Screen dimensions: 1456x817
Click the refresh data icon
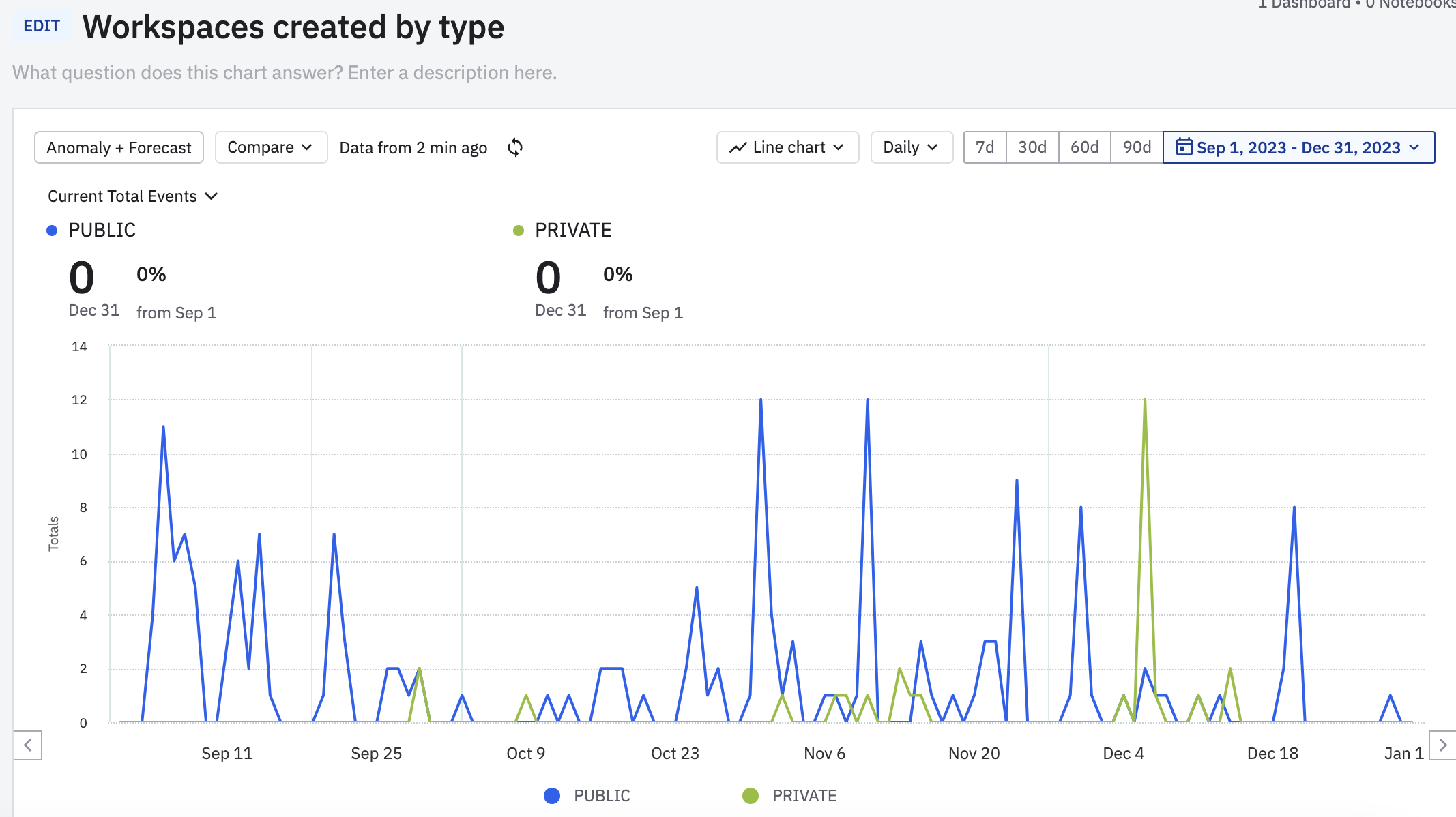pyautogui.click(x=515, y=147)
